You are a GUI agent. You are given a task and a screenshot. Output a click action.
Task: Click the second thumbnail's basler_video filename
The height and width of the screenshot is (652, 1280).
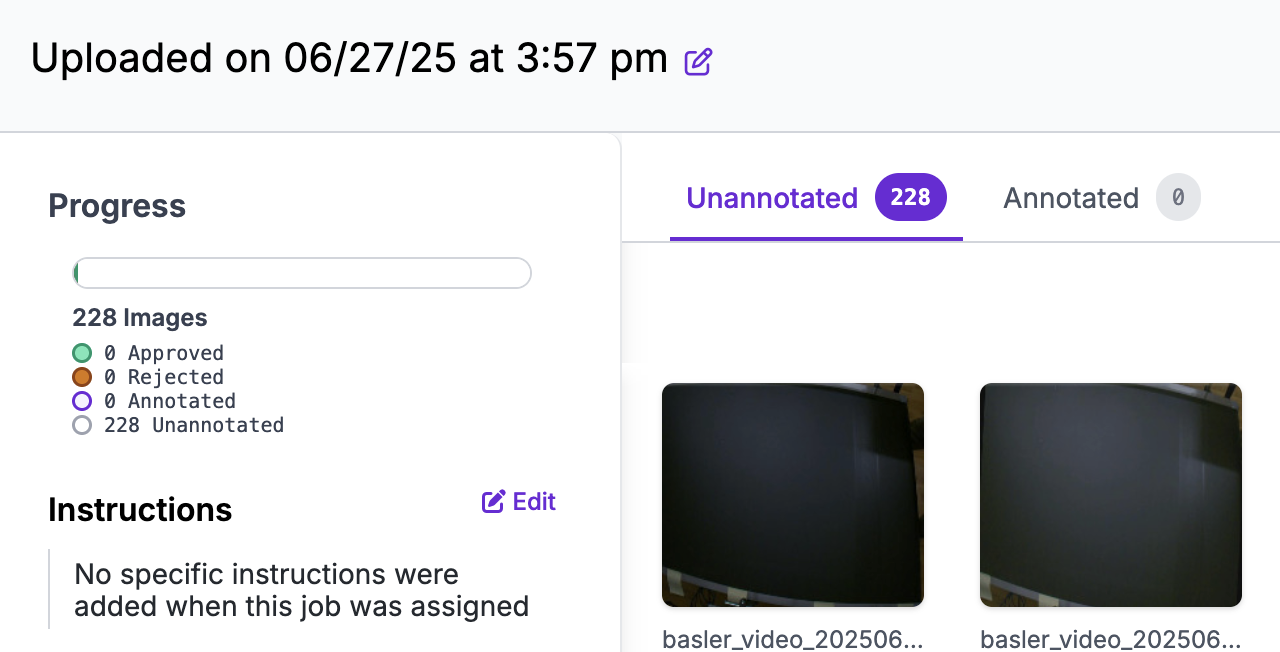coord(1111,639)
